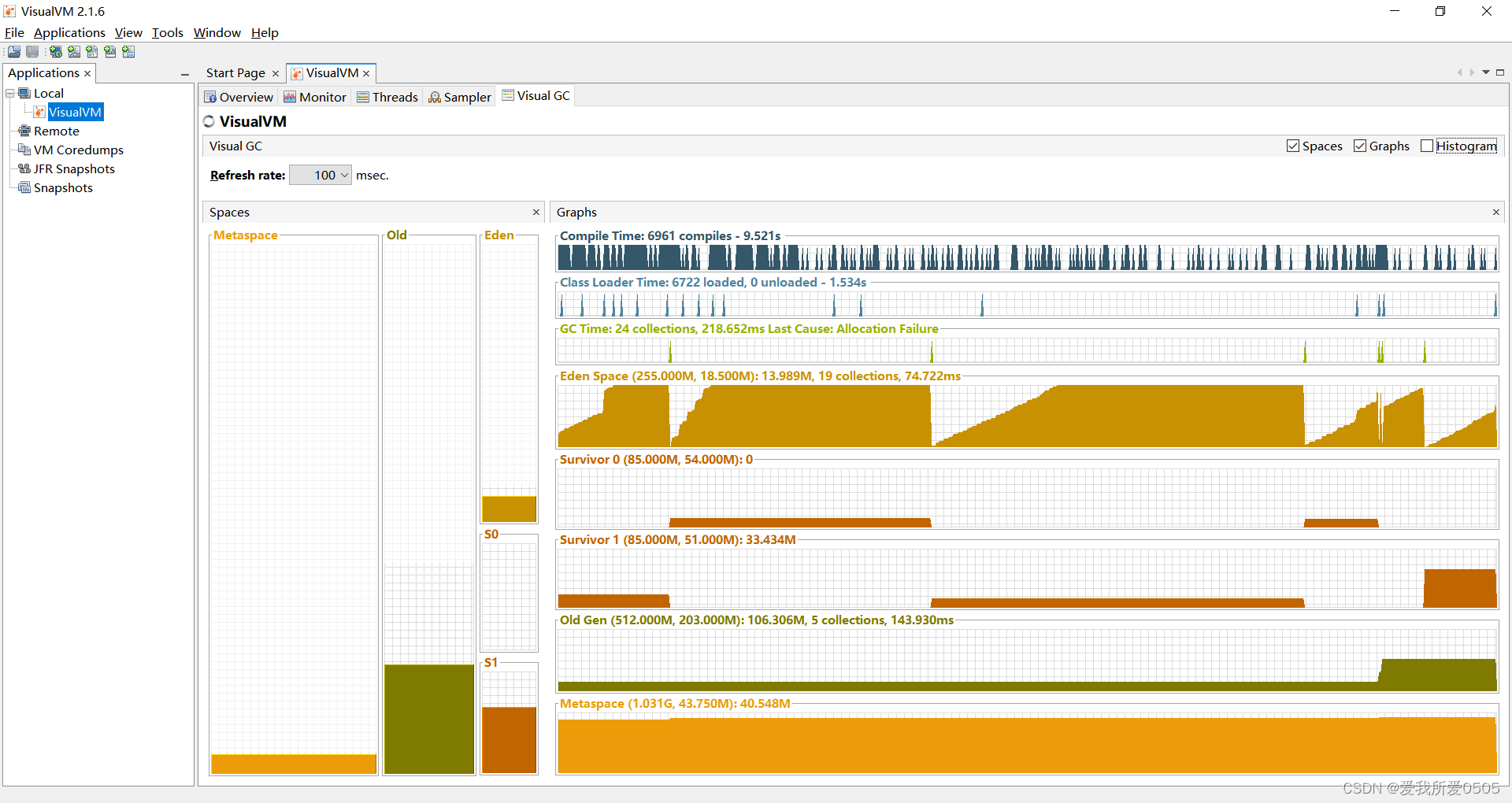Select the Remote tree node

pos(57,131)
